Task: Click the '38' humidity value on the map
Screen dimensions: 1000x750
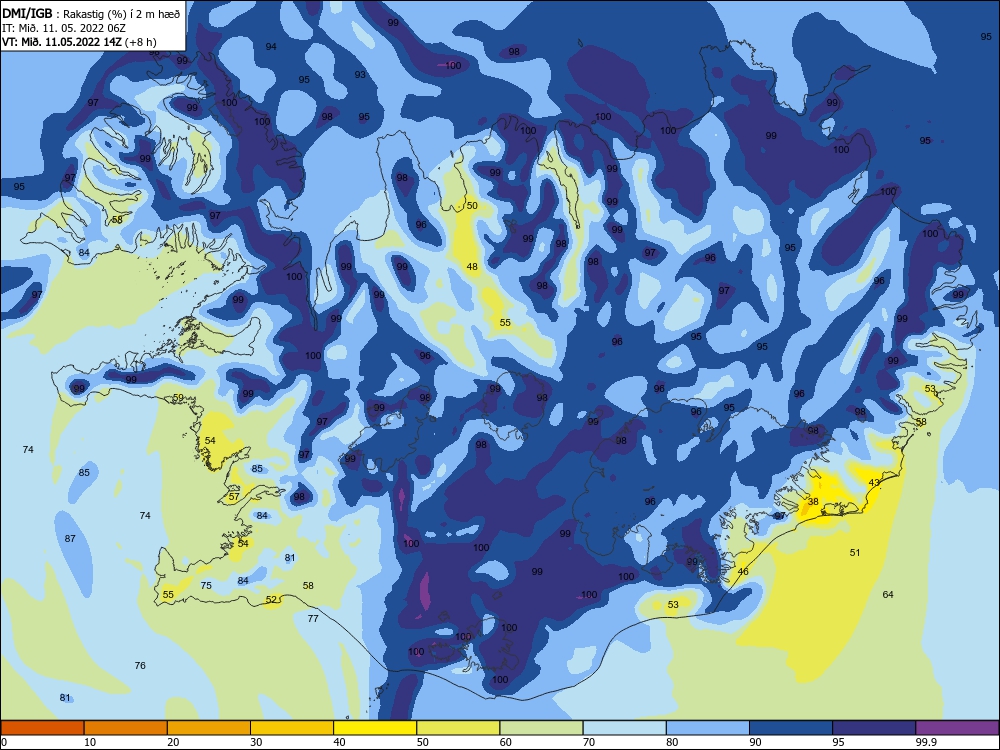Action: click(812, 501)
